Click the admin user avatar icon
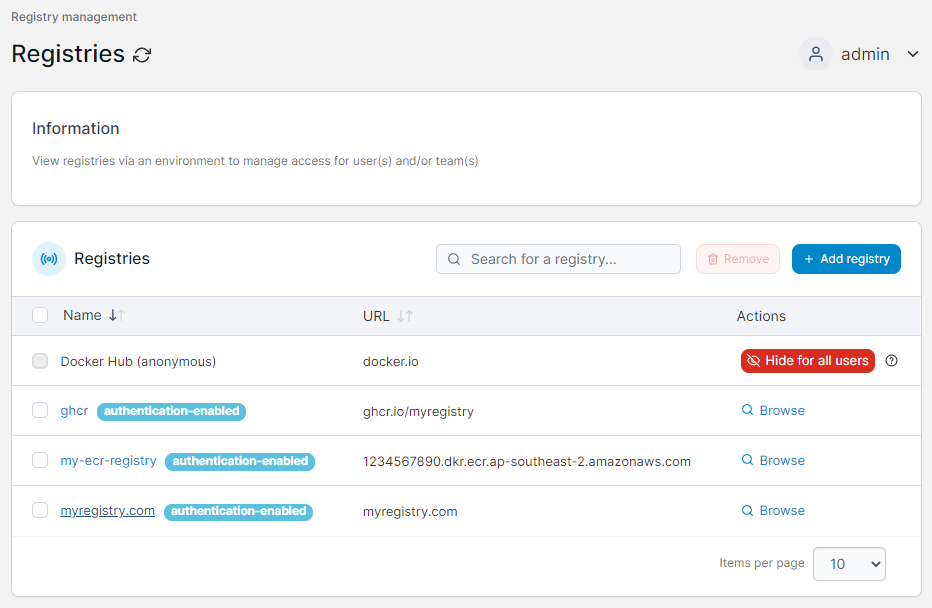 coord(816,54)
